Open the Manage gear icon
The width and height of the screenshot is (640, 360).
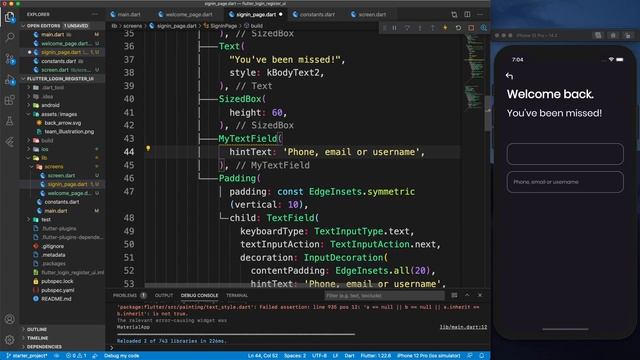9,339
